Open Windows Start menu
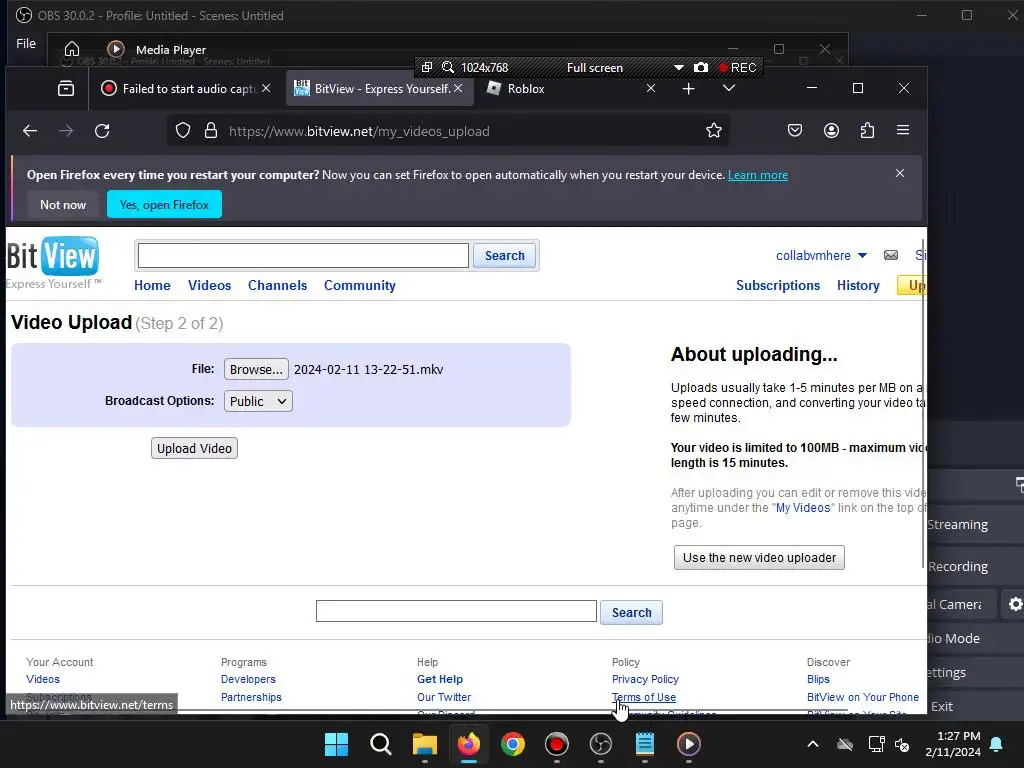 336,744
